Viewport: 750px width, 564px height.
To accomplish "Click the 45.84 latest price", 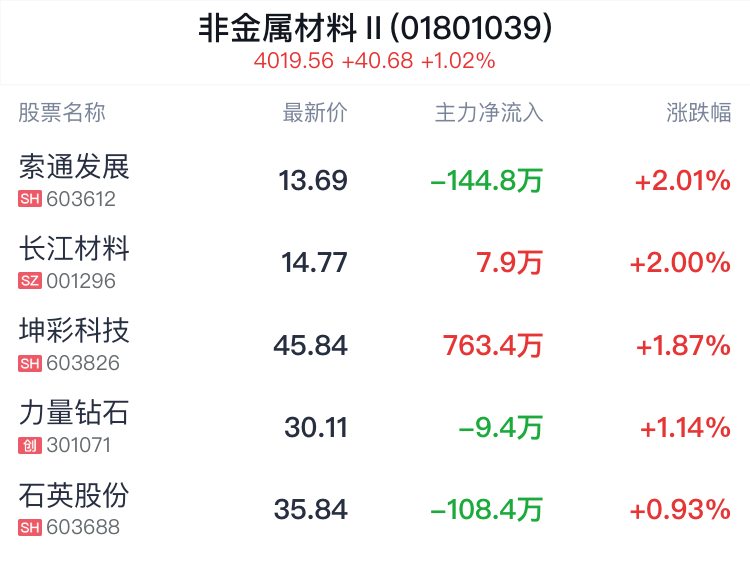I will (x=310, y=346).
